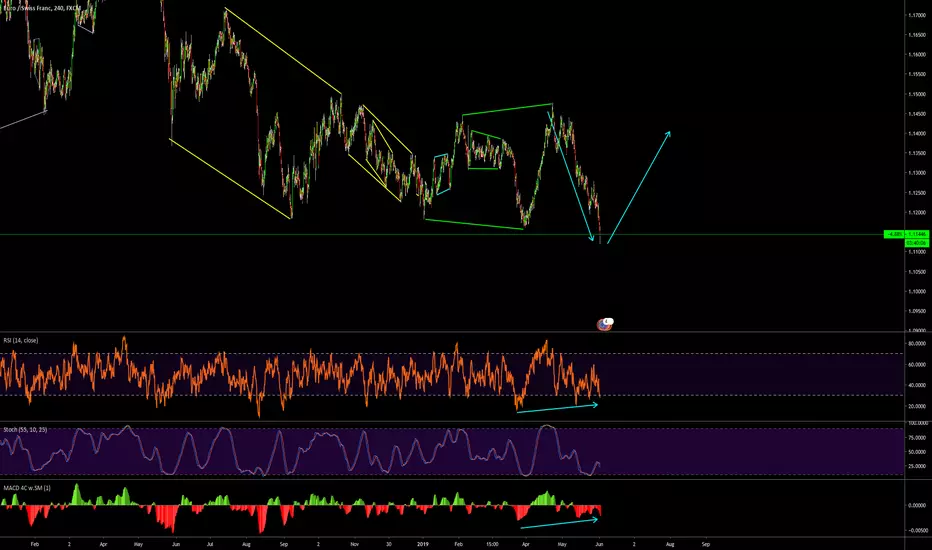932x550 pixels.
Task: Click the -0.00500 MACD scale value
Action: click(917, 530)
